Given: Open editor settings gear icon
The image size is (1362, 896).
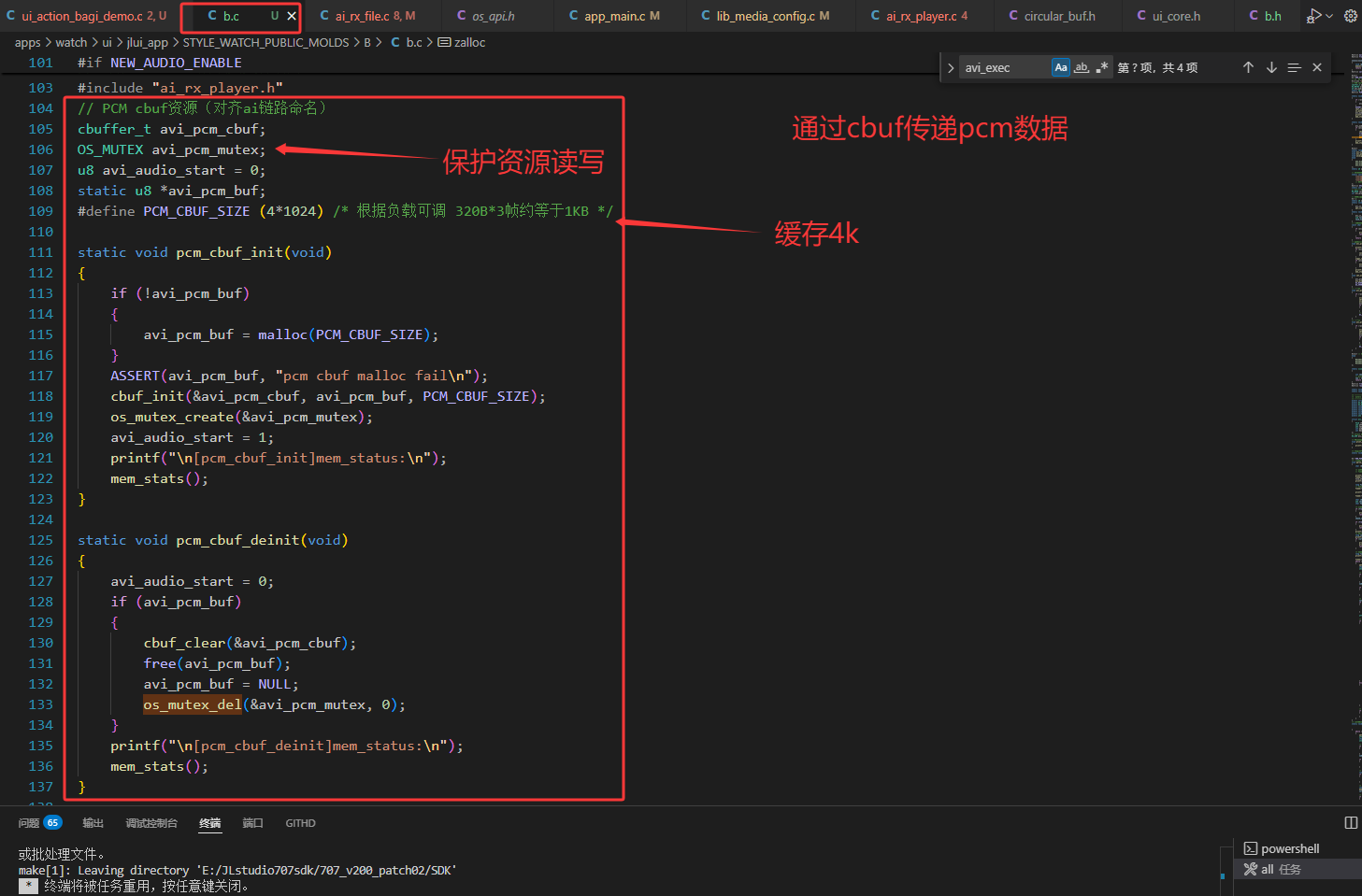Looking at the screenshot, I should (1351, 16).
